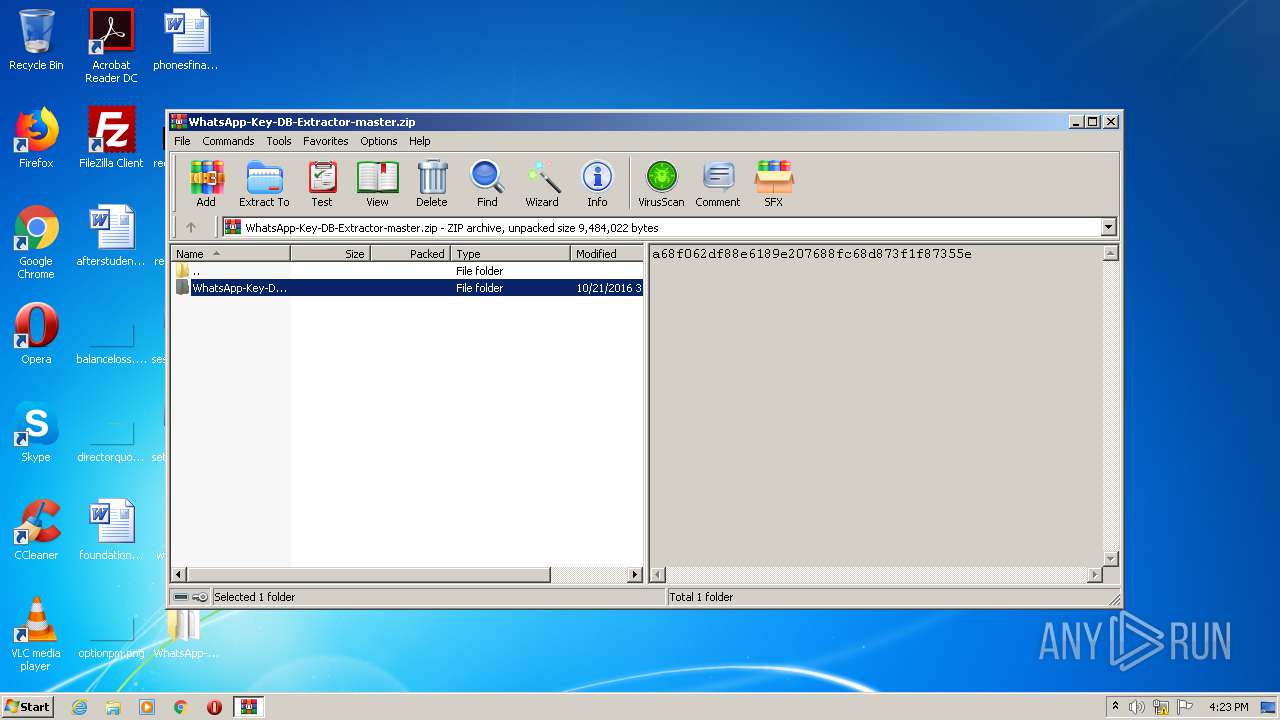The width and height of the screenshot is (1280, 720).
Task: Sort file list by Size column
Action: point(331,254)
